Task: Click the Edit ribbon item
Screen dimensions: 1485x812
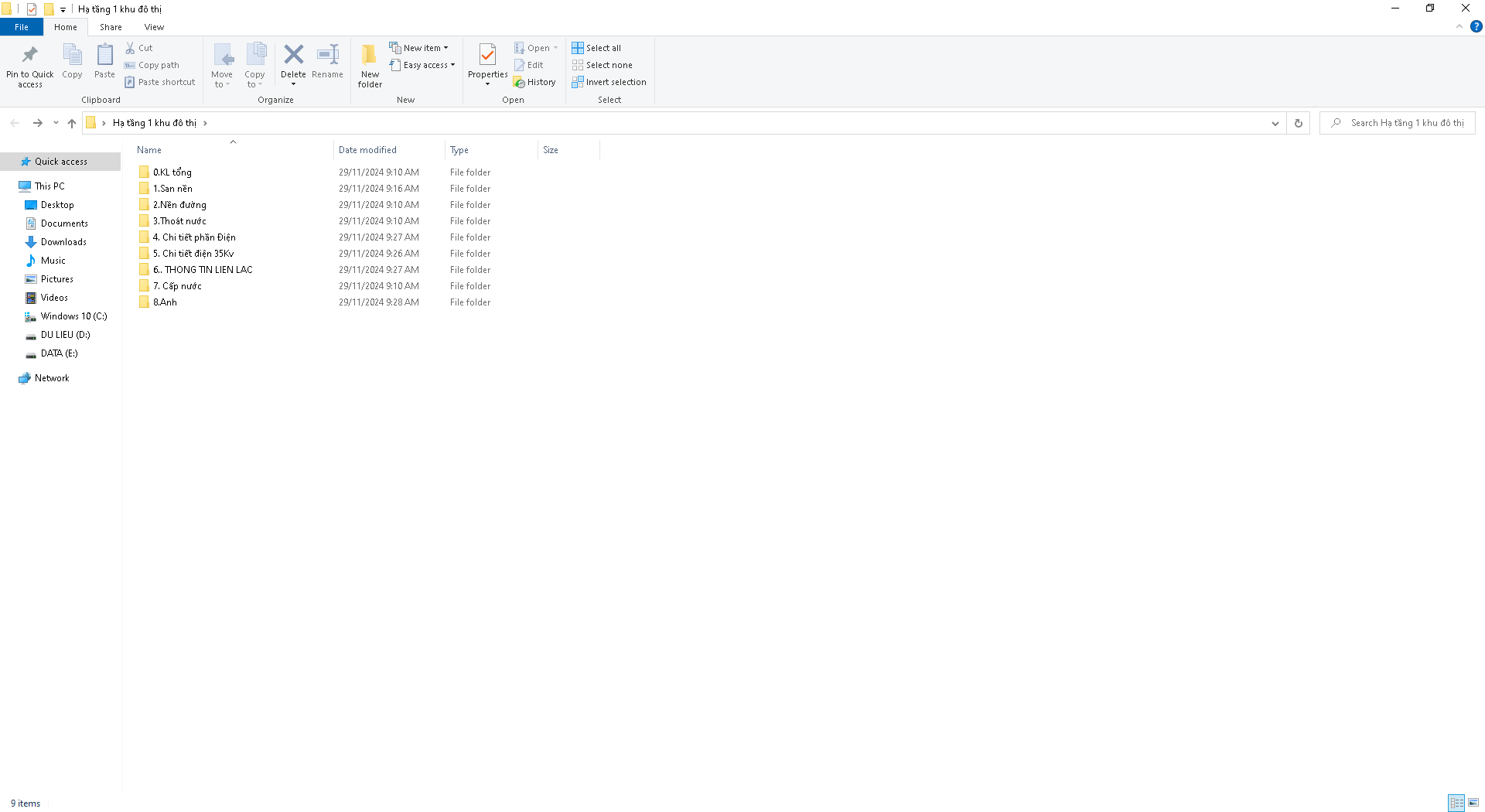Action: tap(529, 65)
